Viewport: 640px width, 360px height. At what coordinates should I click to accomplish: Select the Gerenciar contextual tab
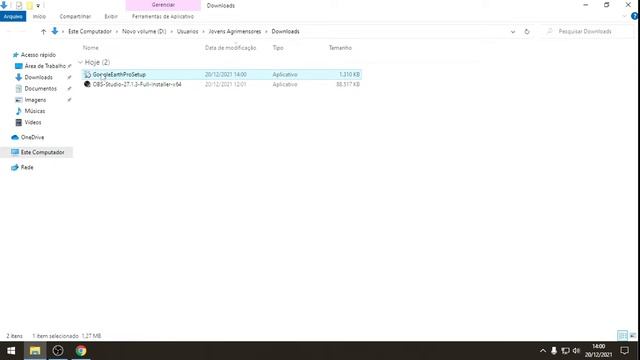tap(163, 5)
